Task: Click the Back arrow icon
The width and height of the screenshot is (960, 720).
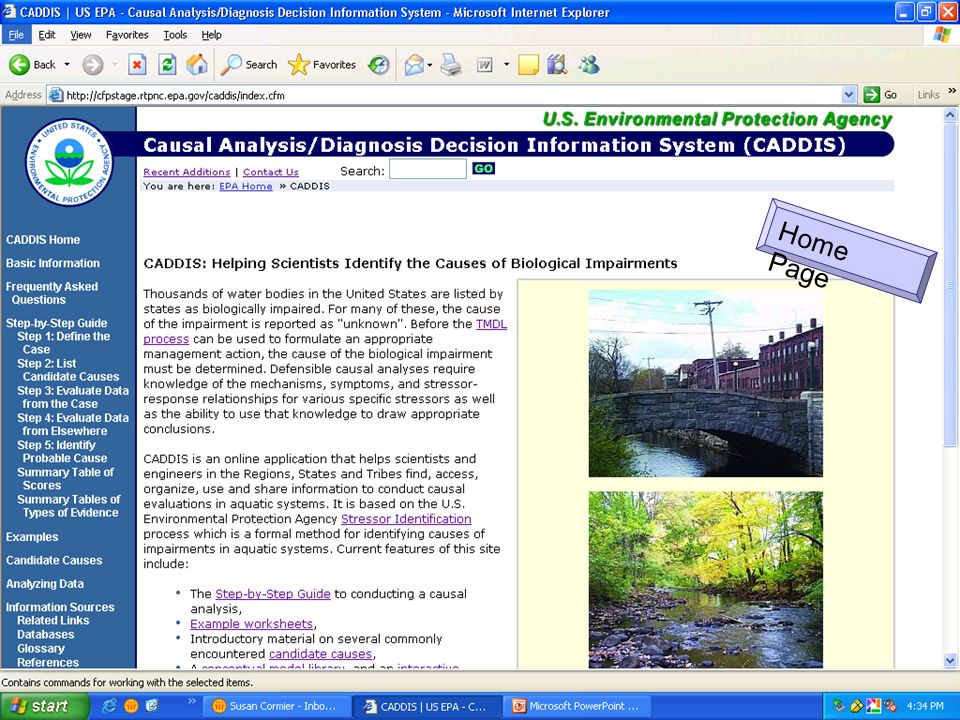Action: coord(19,64)
